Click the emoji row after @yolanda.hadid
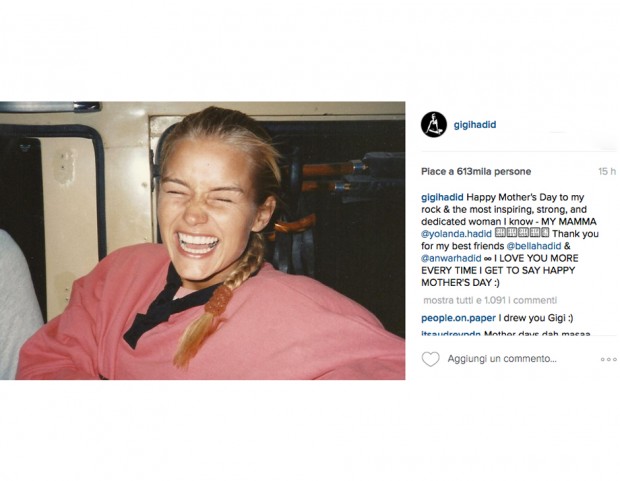Viewport: 620px width, 481px height. 522,233
